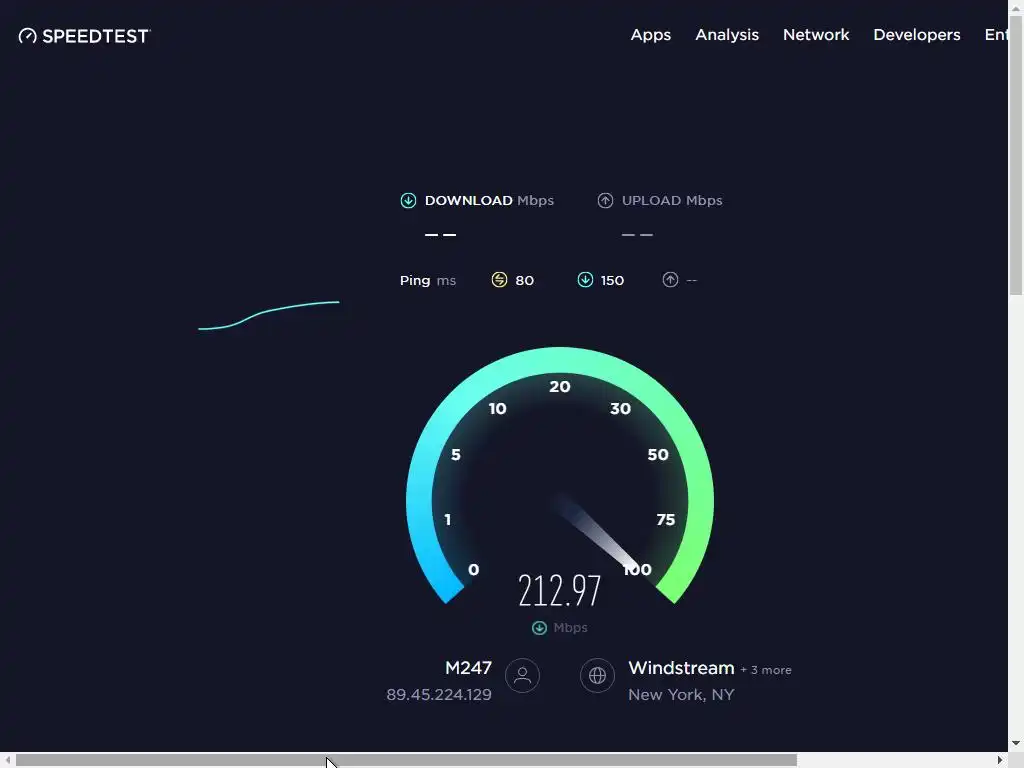Click the '+ 3 more' servers link
This screenshot has height=768, width=1024.
click(x=765, y=670)
